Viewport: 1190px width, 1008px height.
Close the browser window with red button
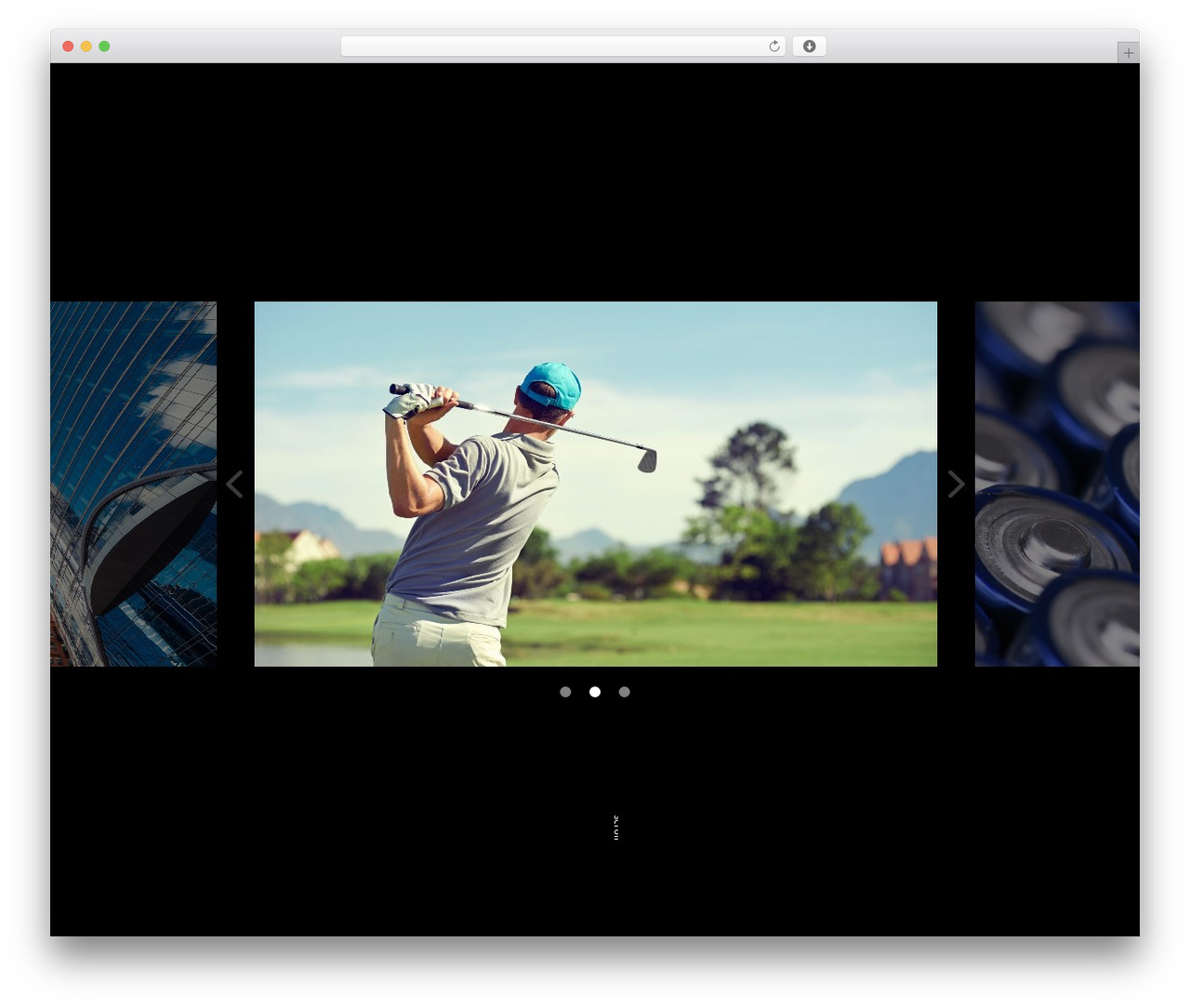click(x=68, y=46)
